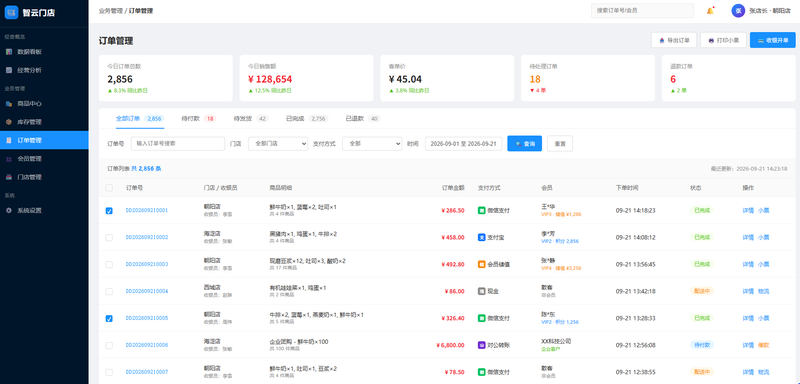Uncheck order DD202609210001 checkbox
Viewport: 800px width, 384px height.
(109, 211)
